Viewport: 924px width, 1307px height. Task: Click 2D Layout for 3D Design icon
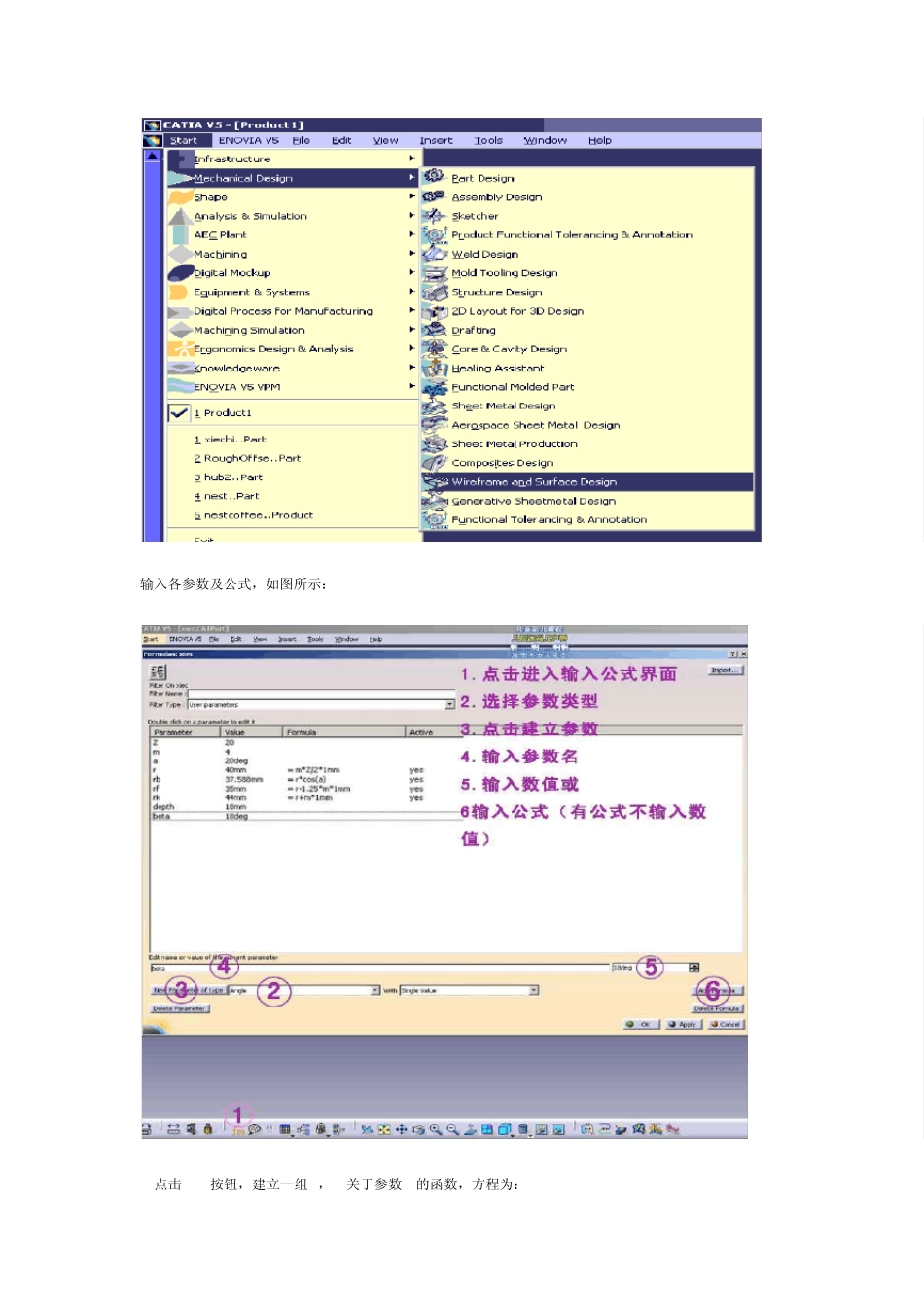click(x=434, y=310)
